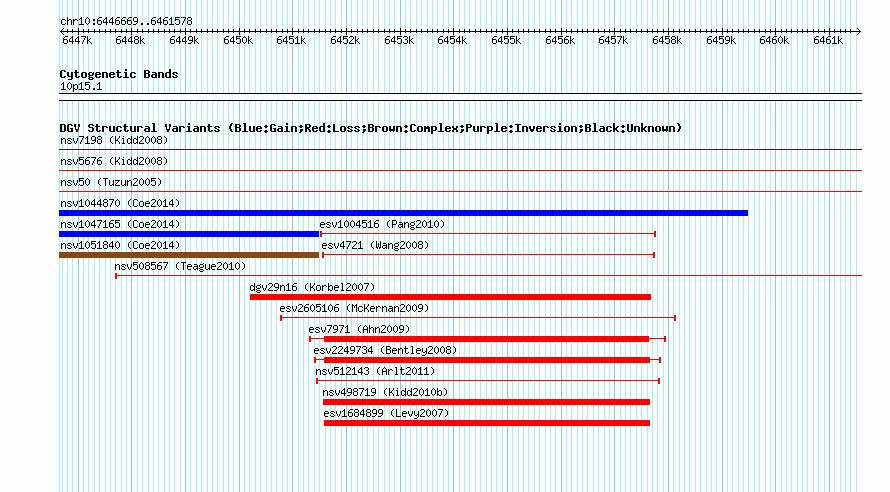Open the nsv508567 (Teague2010) label

point(180,266)
